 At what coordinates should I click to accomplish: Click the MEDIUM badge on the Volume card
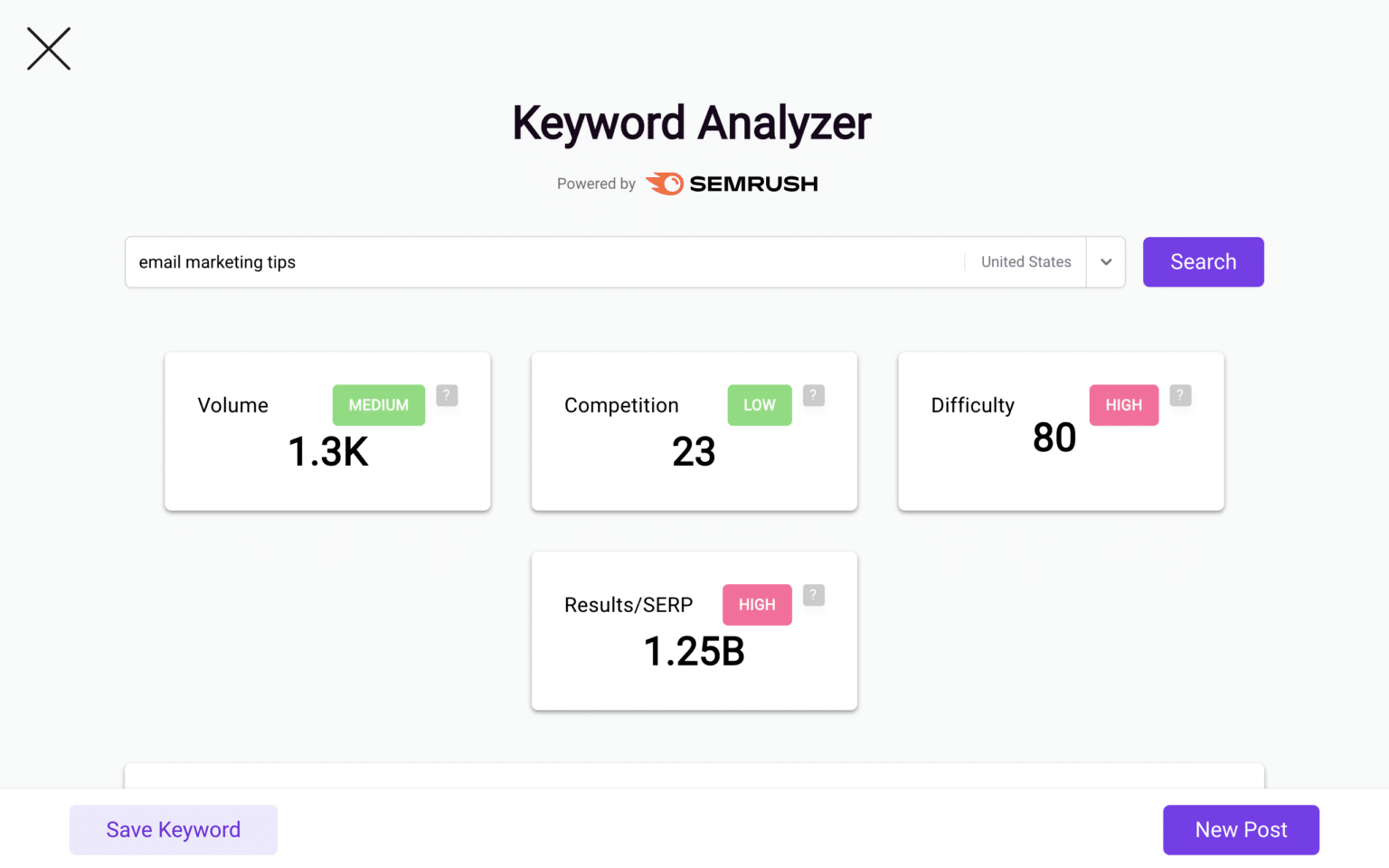tap(378, 405)
